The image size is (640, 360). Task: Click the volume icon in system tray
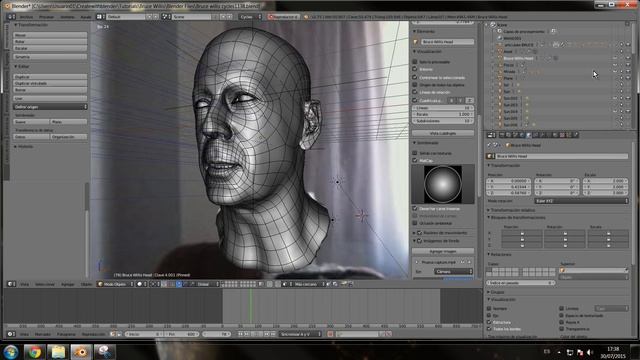[x=590, y=352]
